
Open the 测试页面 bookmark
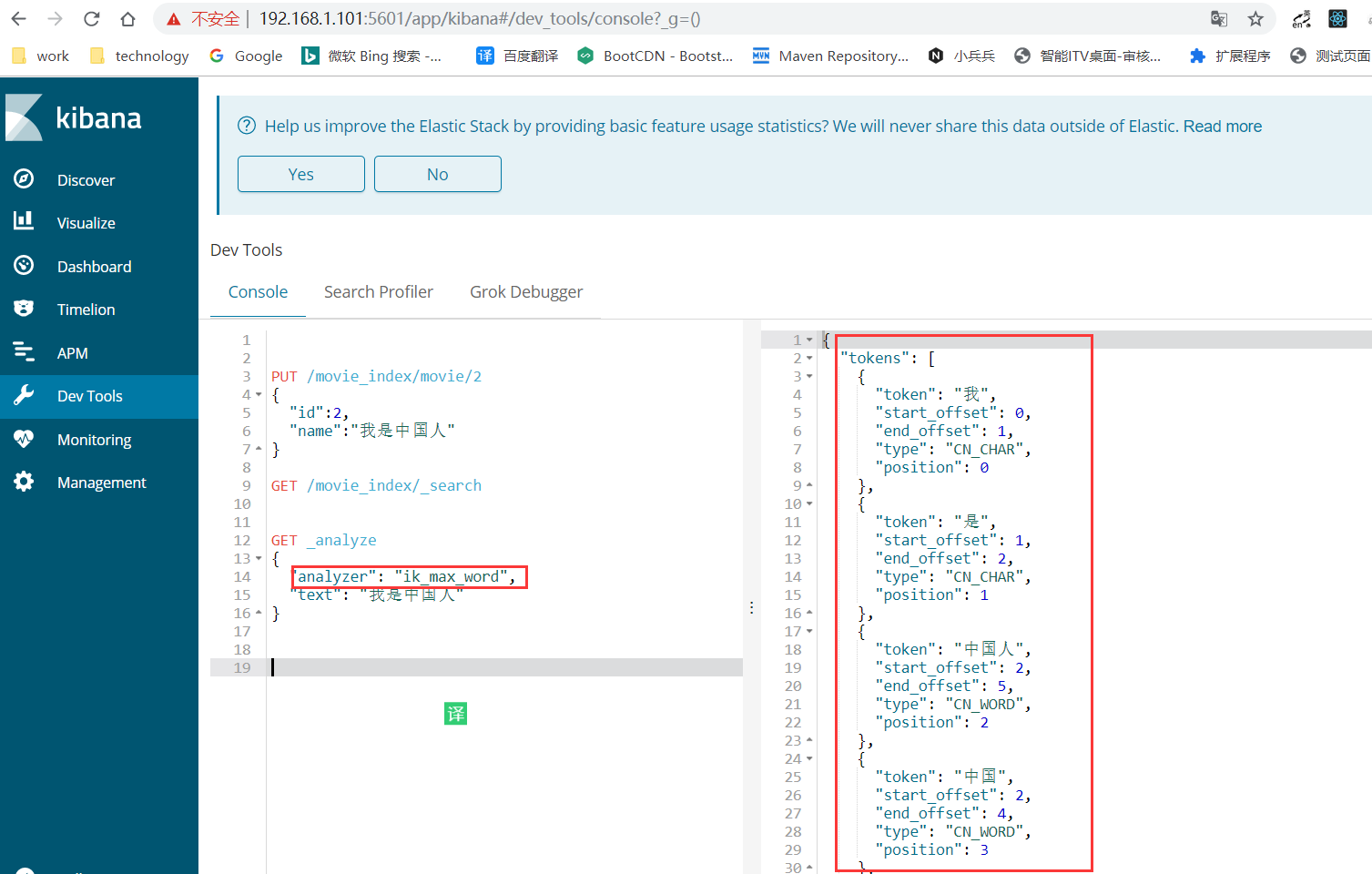click(x=1330, y=56)
